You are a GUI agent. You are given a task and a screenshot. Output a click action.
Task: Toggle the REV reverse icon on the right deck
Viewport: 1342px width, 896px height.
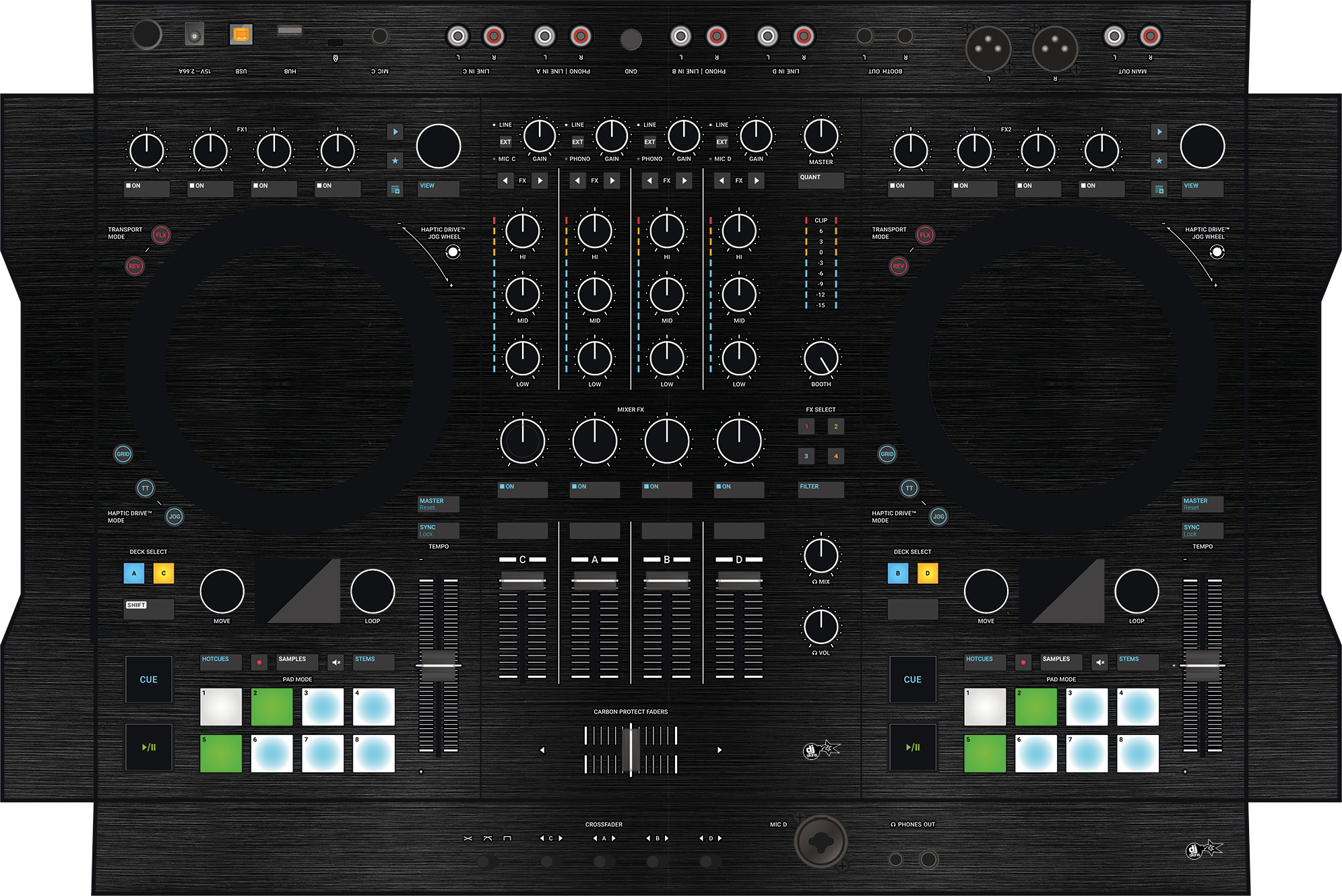tap(898, 267)
